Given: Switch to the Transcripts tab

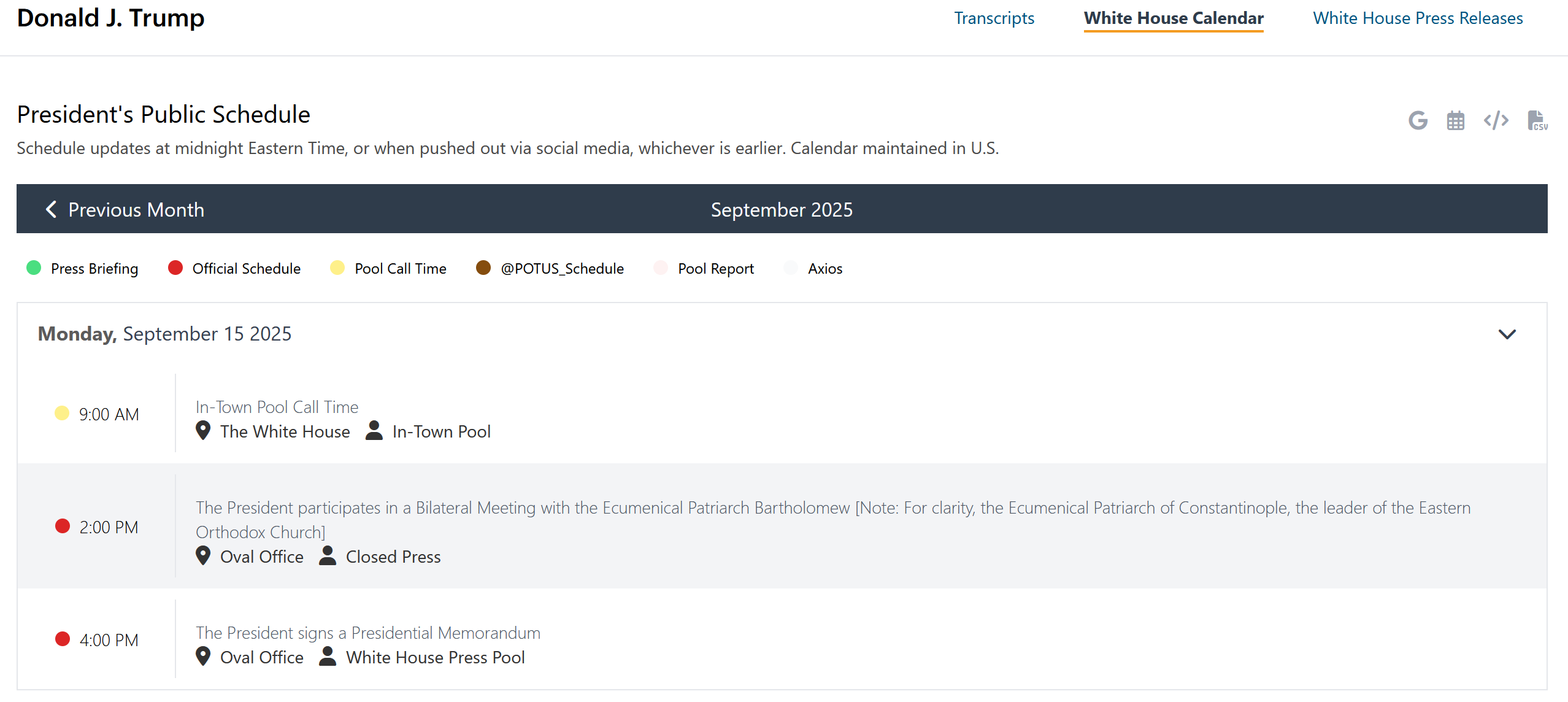Looking at the screenshot, I should 994,18.
